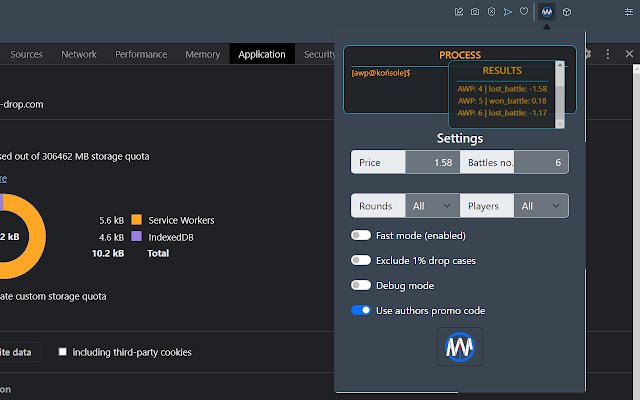
Task: Disable Use authors promo code switch
Action: click(x=361, y=310)
